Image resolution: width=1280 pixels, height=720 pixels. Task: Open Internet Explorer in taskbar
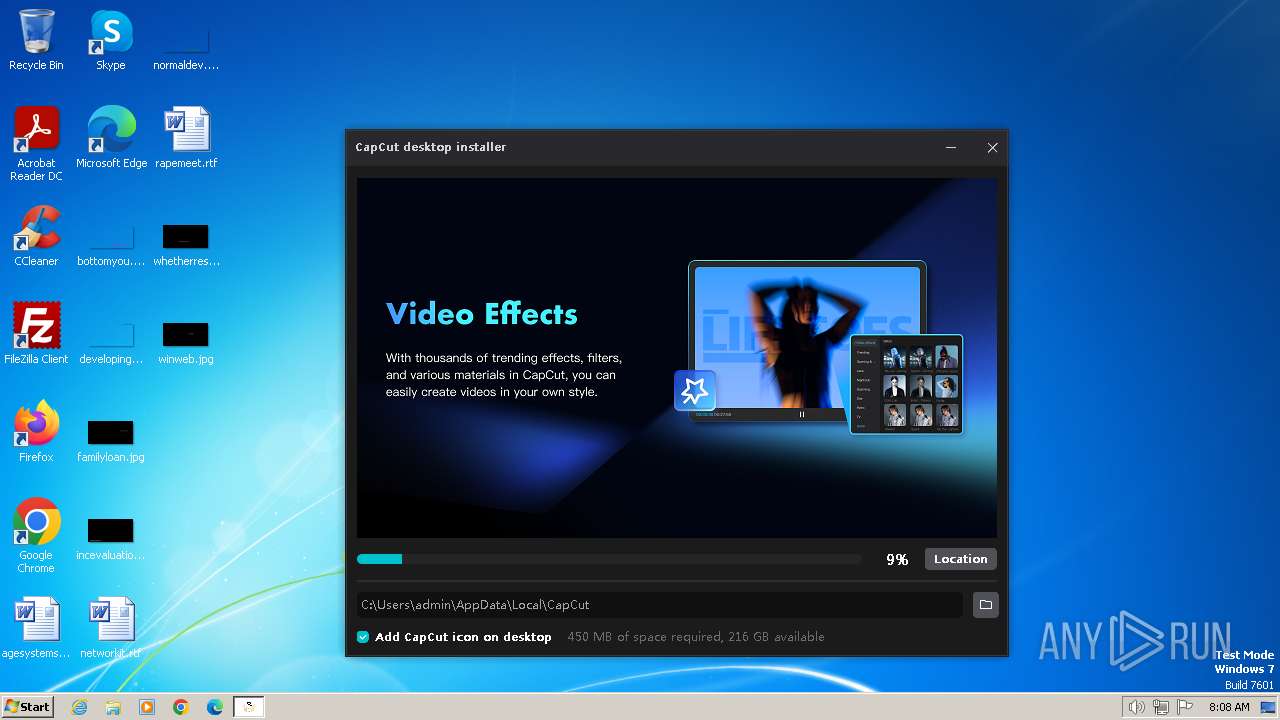tap(79, 707)
